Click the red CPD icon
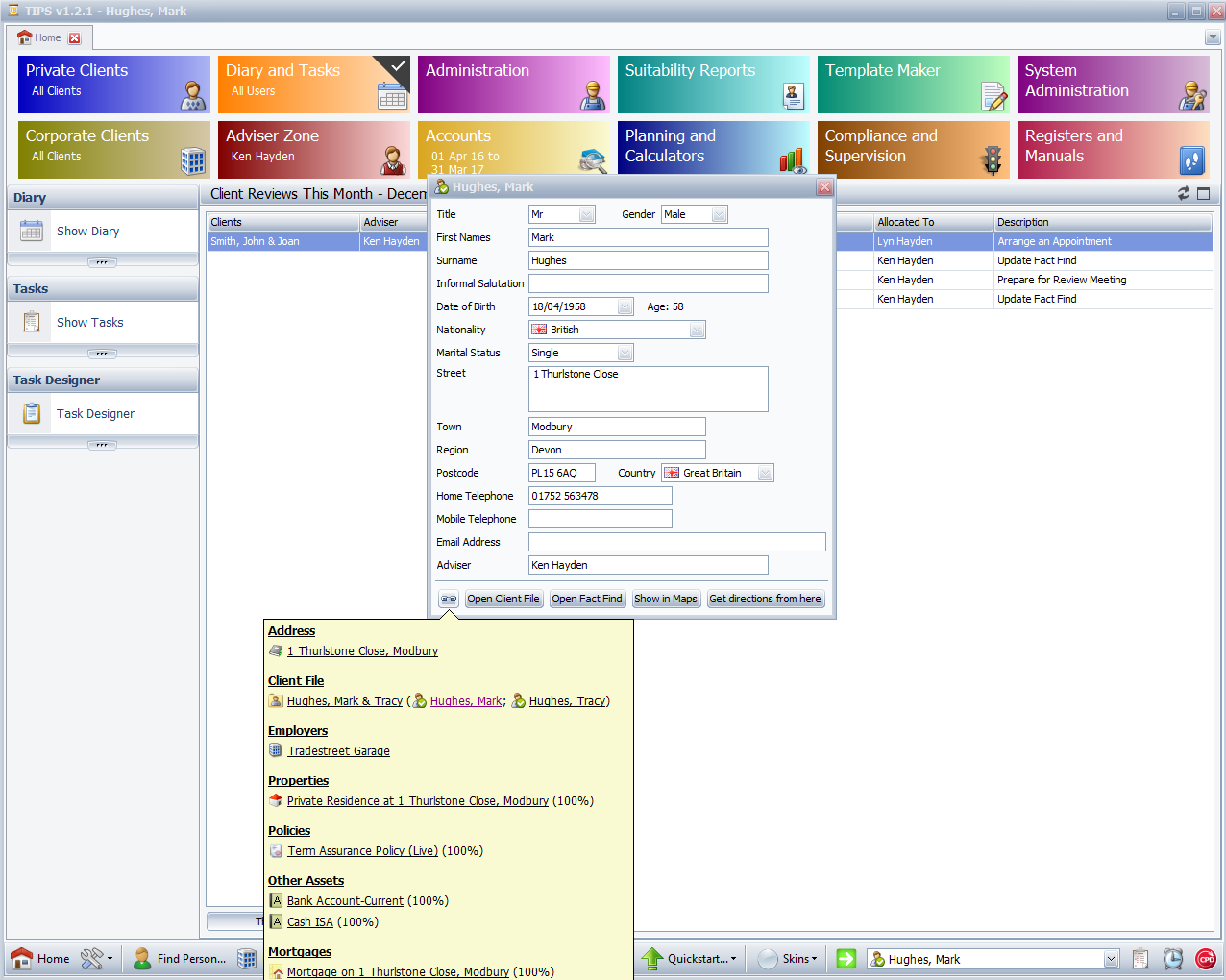Image resolution: width=1226 pixels, height=980 pixels. pos(1206,959)
